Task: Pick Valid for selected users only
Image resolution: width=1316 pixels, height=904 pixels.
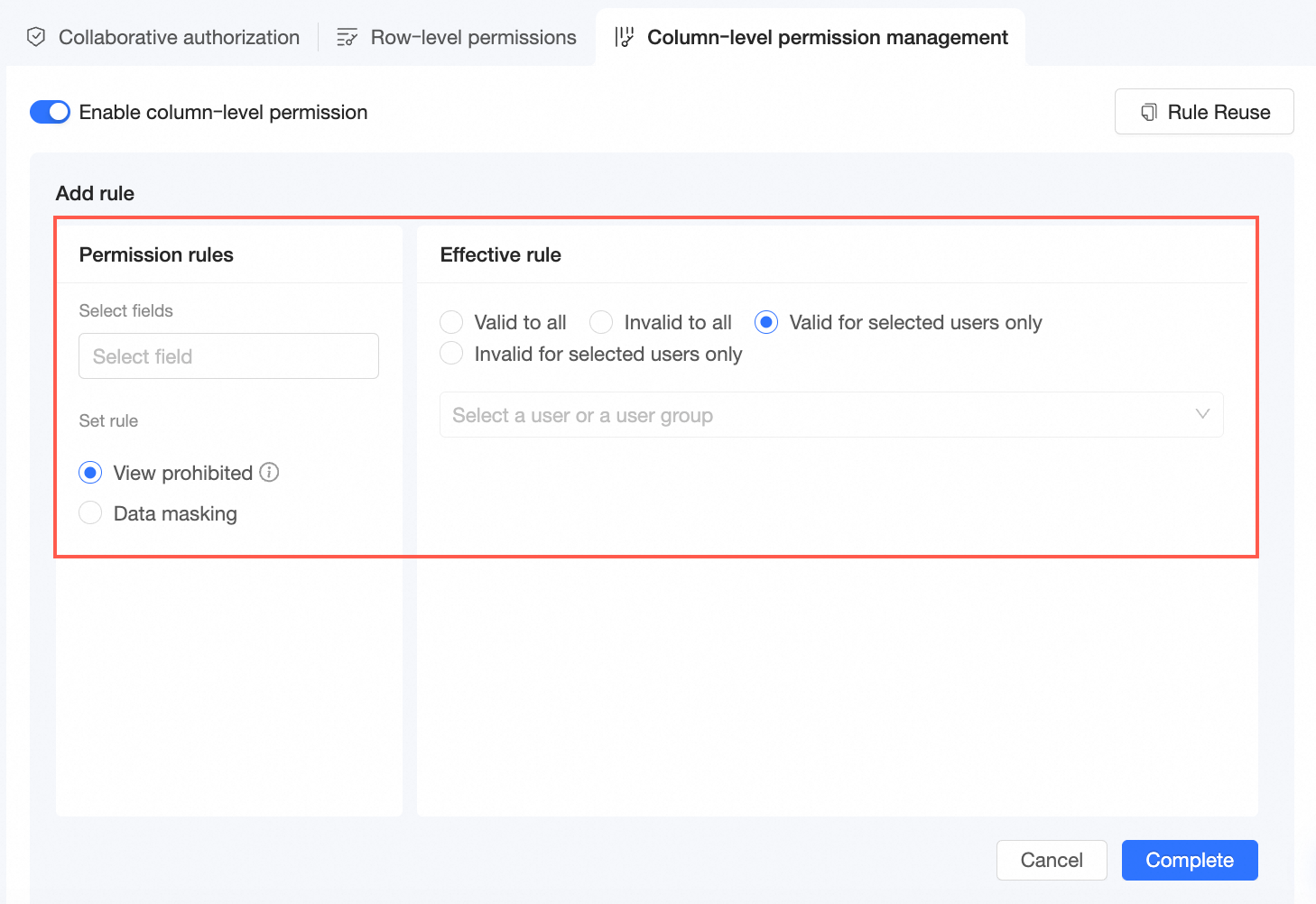Action: 766,322
